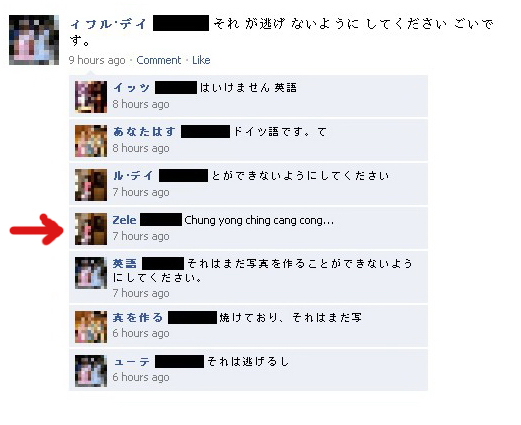Open avatar beside それは逃げるし comment

(91, 371)
